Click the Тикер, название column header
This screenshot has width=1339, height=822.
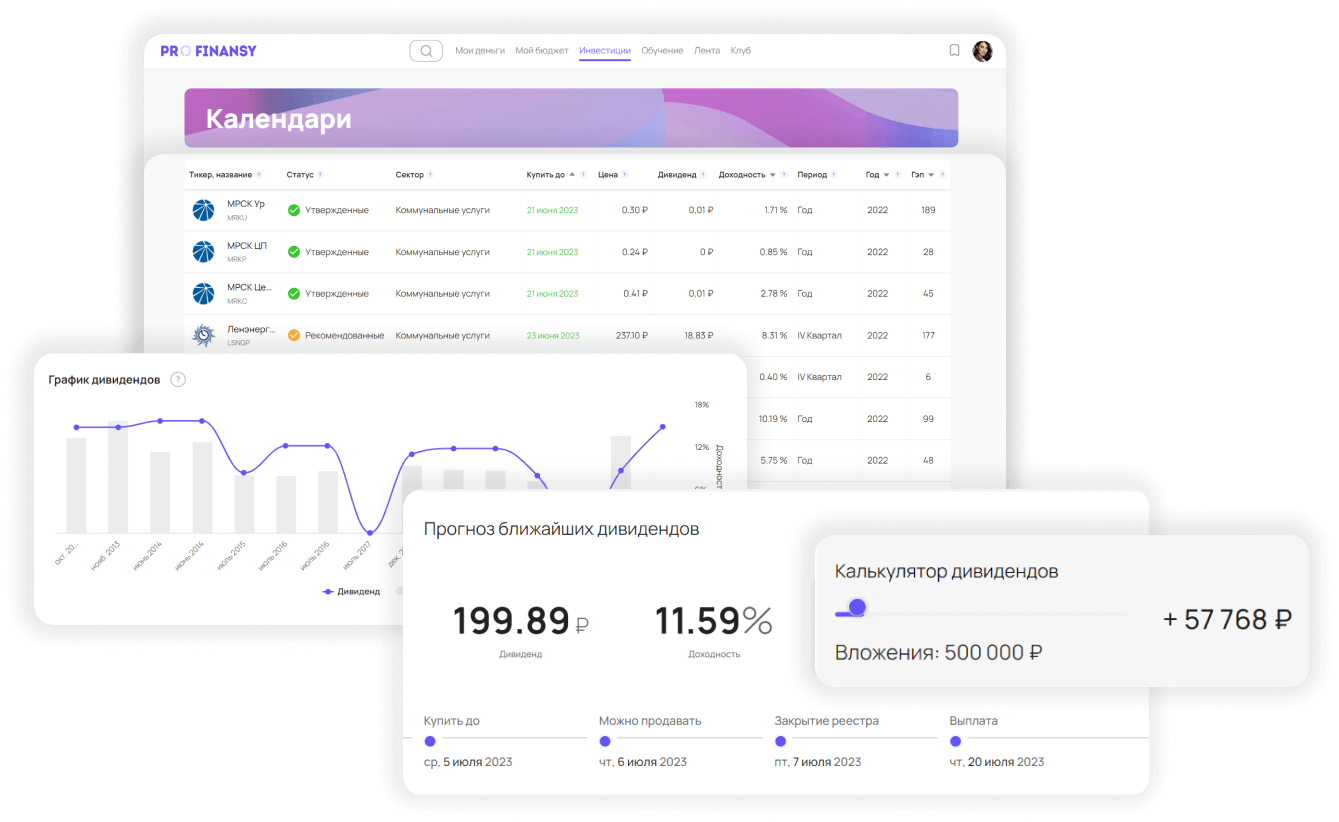coord(220,175)
